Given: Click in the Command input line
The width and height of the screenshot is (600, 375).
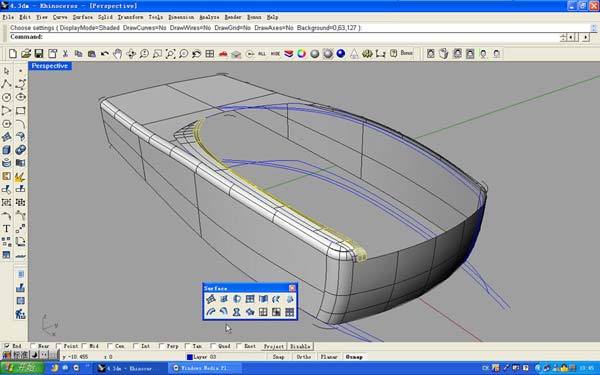Looking at the screenshot, I should [x=298, y=37].
